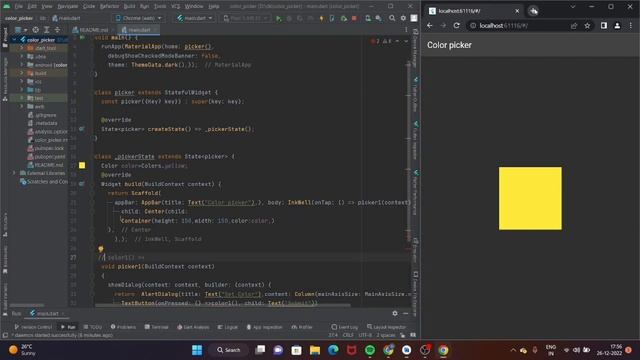Screen dimensions: 640x360
Task: Open the Tools menu
Action: 160,7
